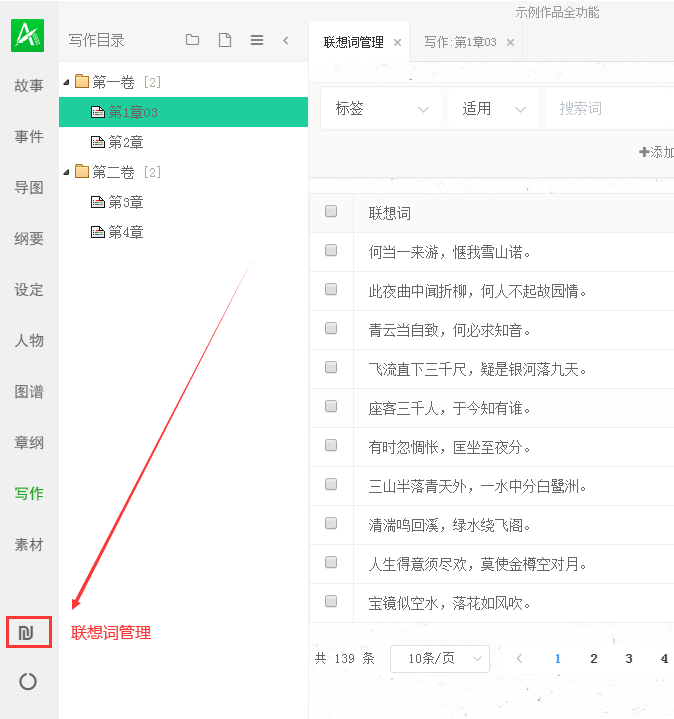Open 图谱 in the left sidebar
This screenshot has width=674, height=719.
(29, 391)
